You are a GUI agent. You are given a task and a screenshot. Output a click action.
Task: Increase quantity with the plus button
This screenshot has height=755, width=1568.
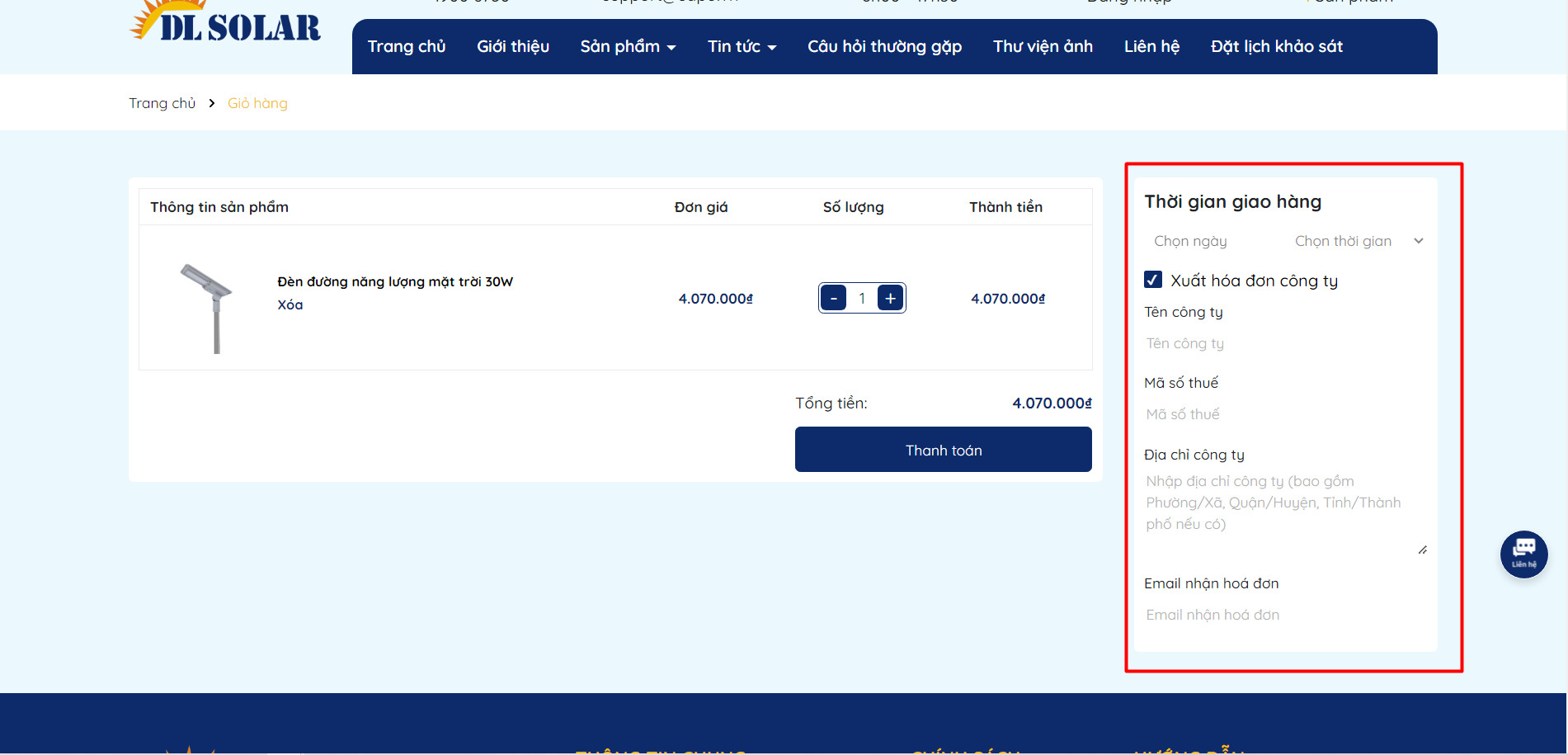pos(891,299)
